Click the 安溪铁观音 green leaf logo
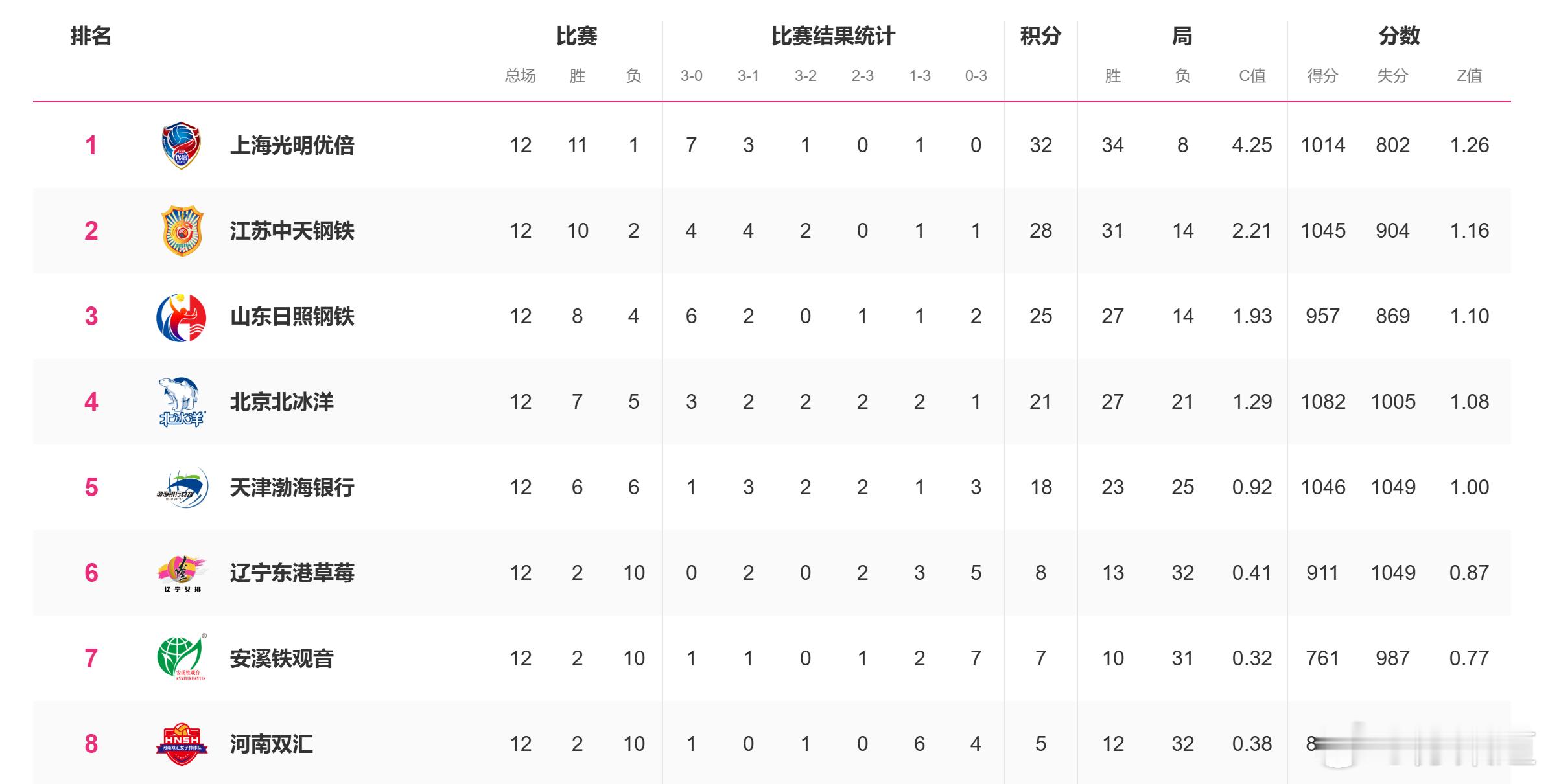 click(182, 658)
